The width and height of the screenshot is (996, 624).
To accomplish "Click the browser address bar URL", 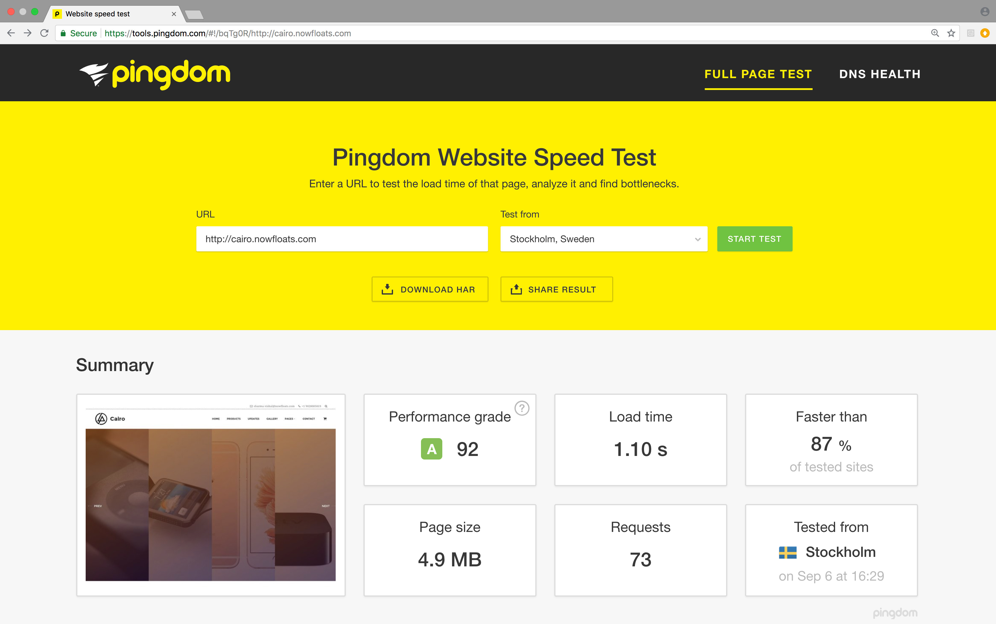I will click(227, 33).
